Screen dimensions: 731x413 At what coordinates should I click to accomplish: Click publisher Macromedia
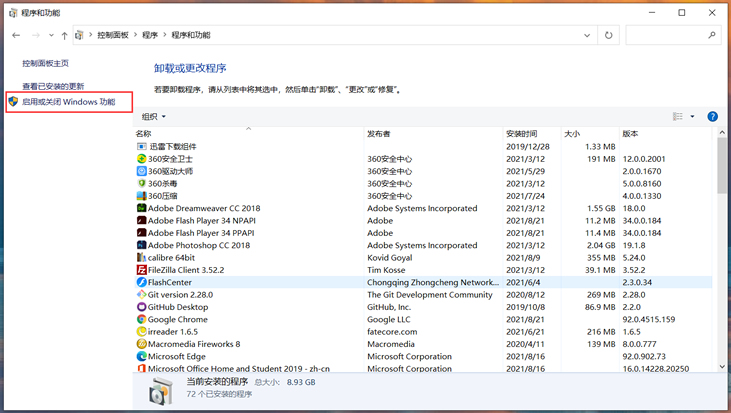pyautogui.click(x=391, y=344)
